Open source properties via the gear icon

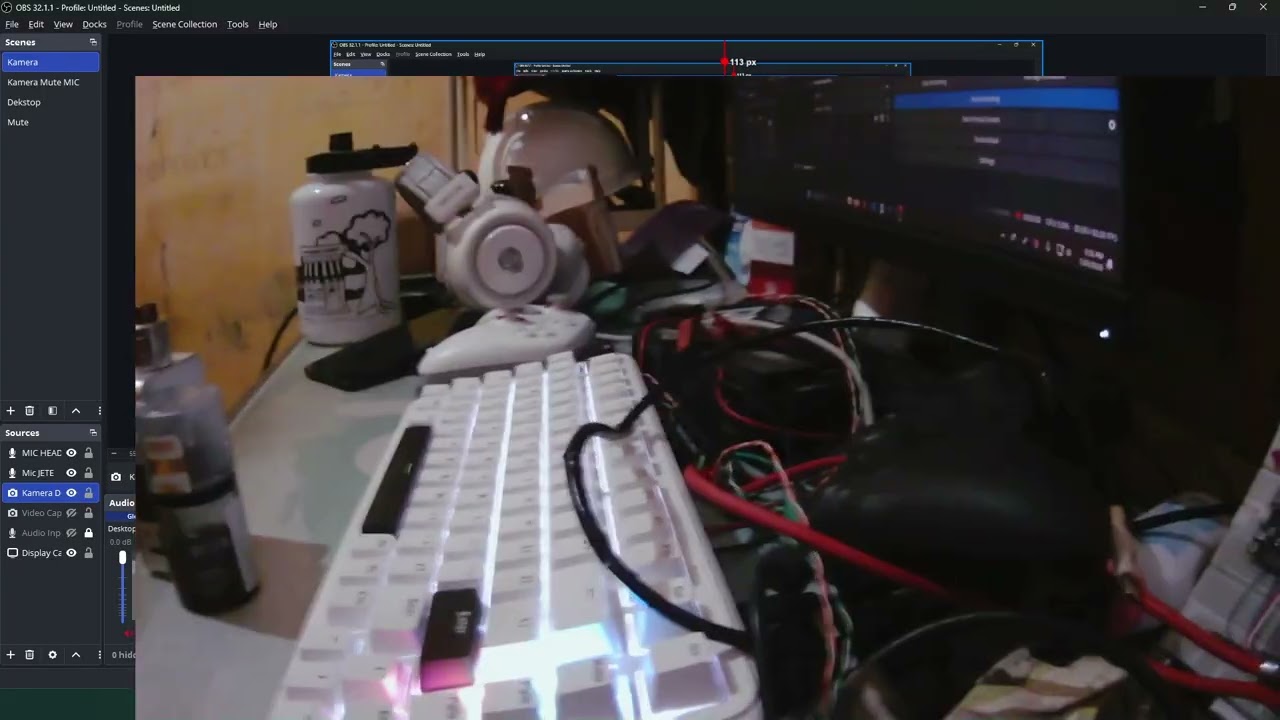tap(53, 655)
